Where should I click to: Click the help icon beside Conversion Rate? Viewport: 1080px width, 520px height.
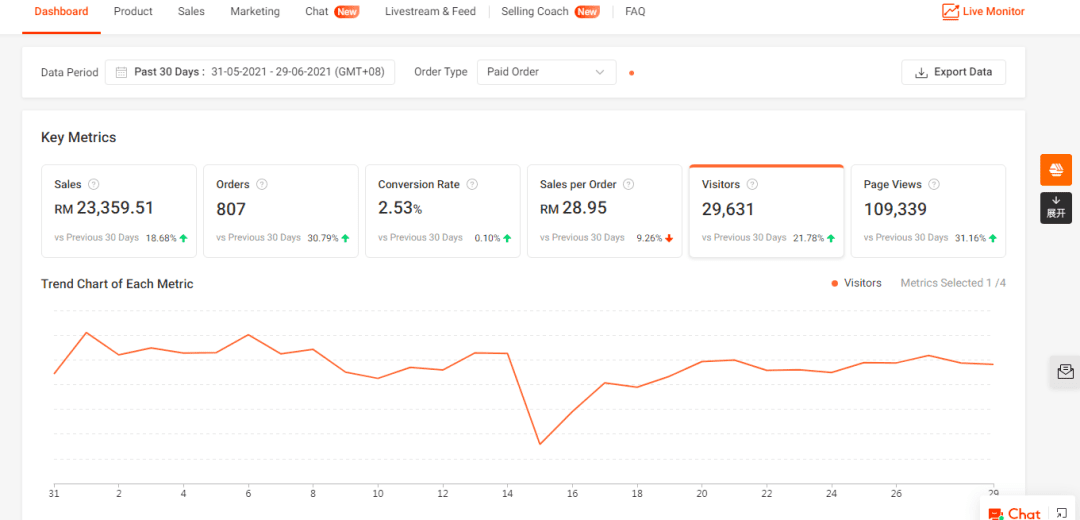[x=472, y=184]
